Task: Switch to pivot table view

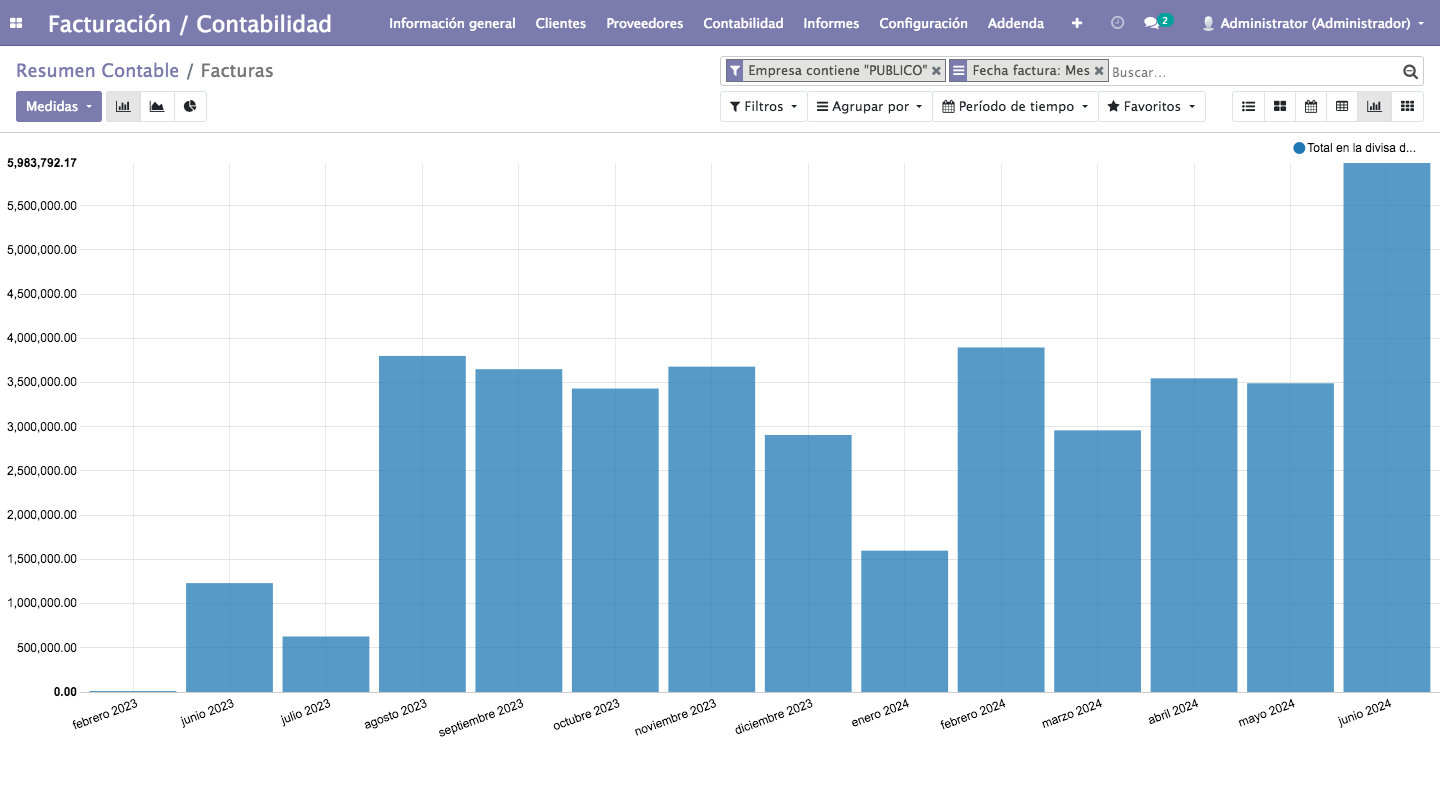Action: pos(1342,106)
